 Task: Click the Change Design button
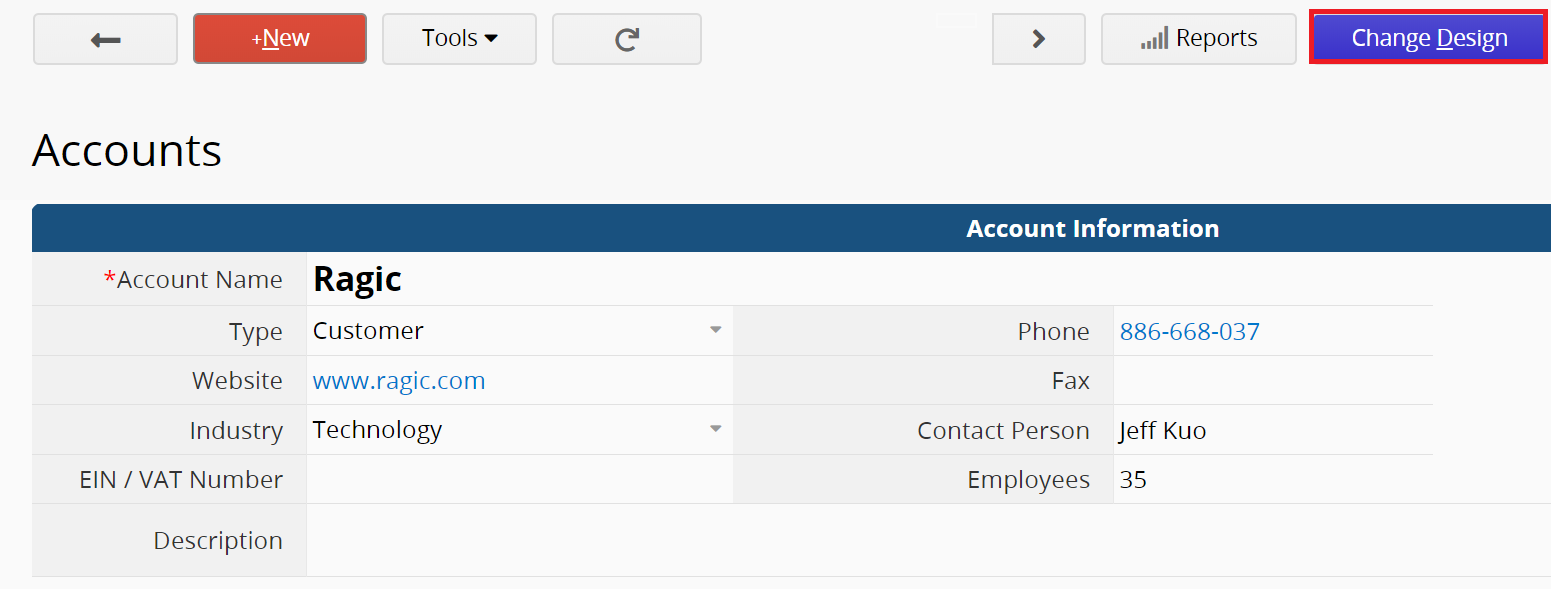[1429, 38]
